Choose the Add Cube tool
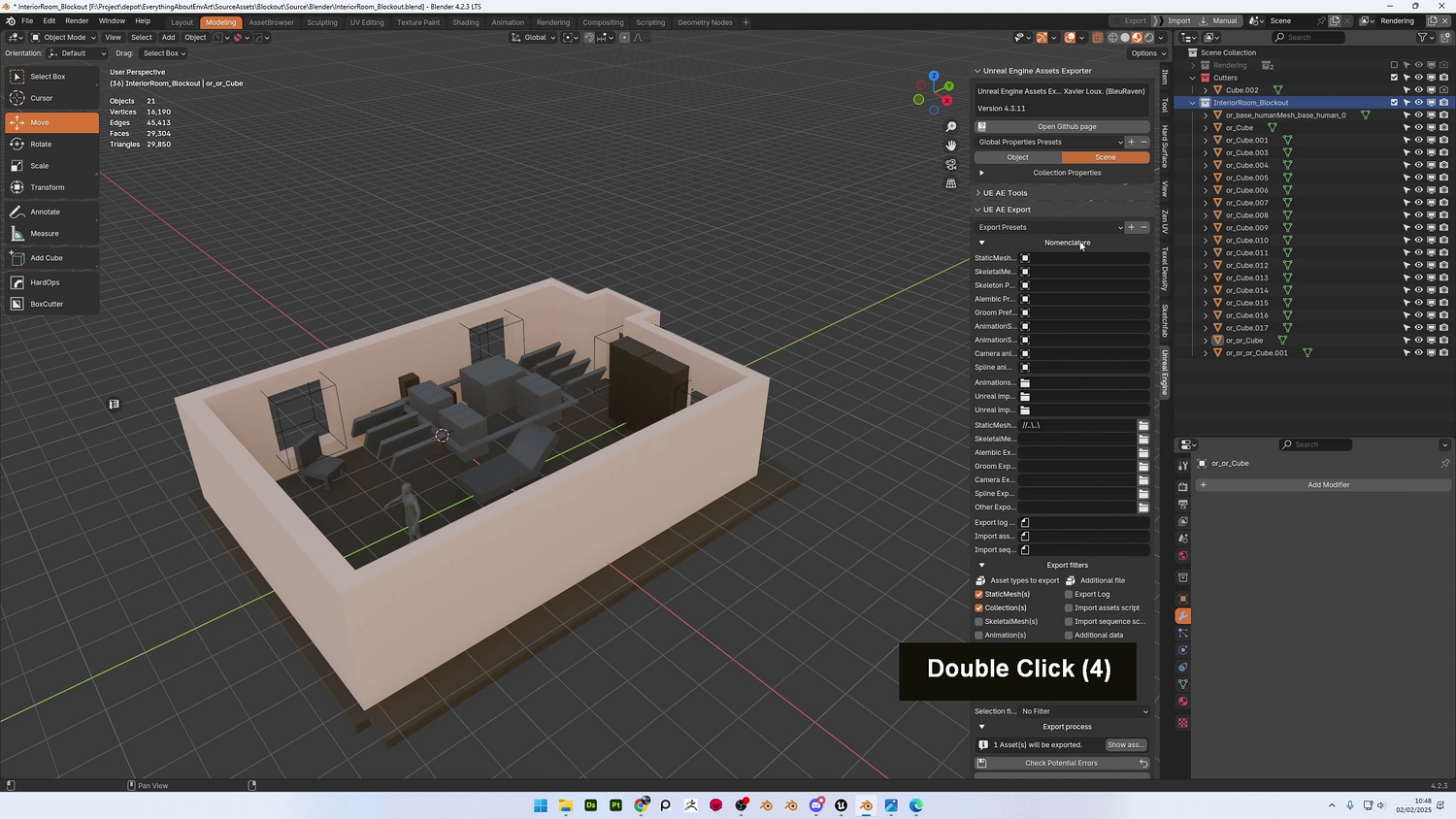The image size is (1456, 819). click(51, 258)
